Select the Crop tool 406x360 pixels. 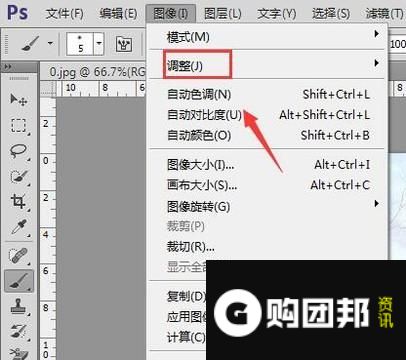pyautogui.click(x=19, y=202)
